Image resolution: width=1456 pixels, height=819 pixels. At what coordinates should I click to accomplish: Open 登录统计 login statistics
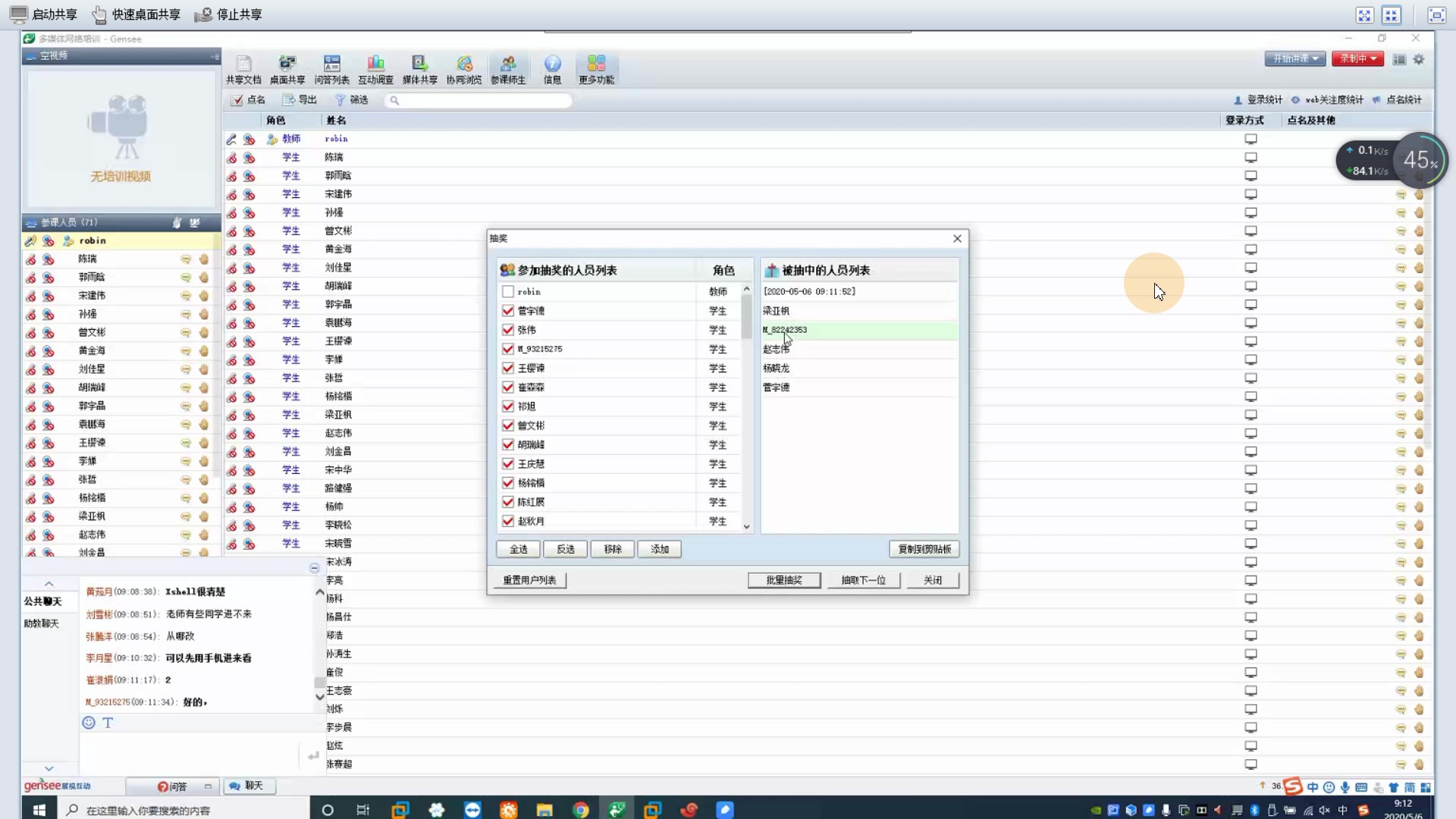point(1258,99)
